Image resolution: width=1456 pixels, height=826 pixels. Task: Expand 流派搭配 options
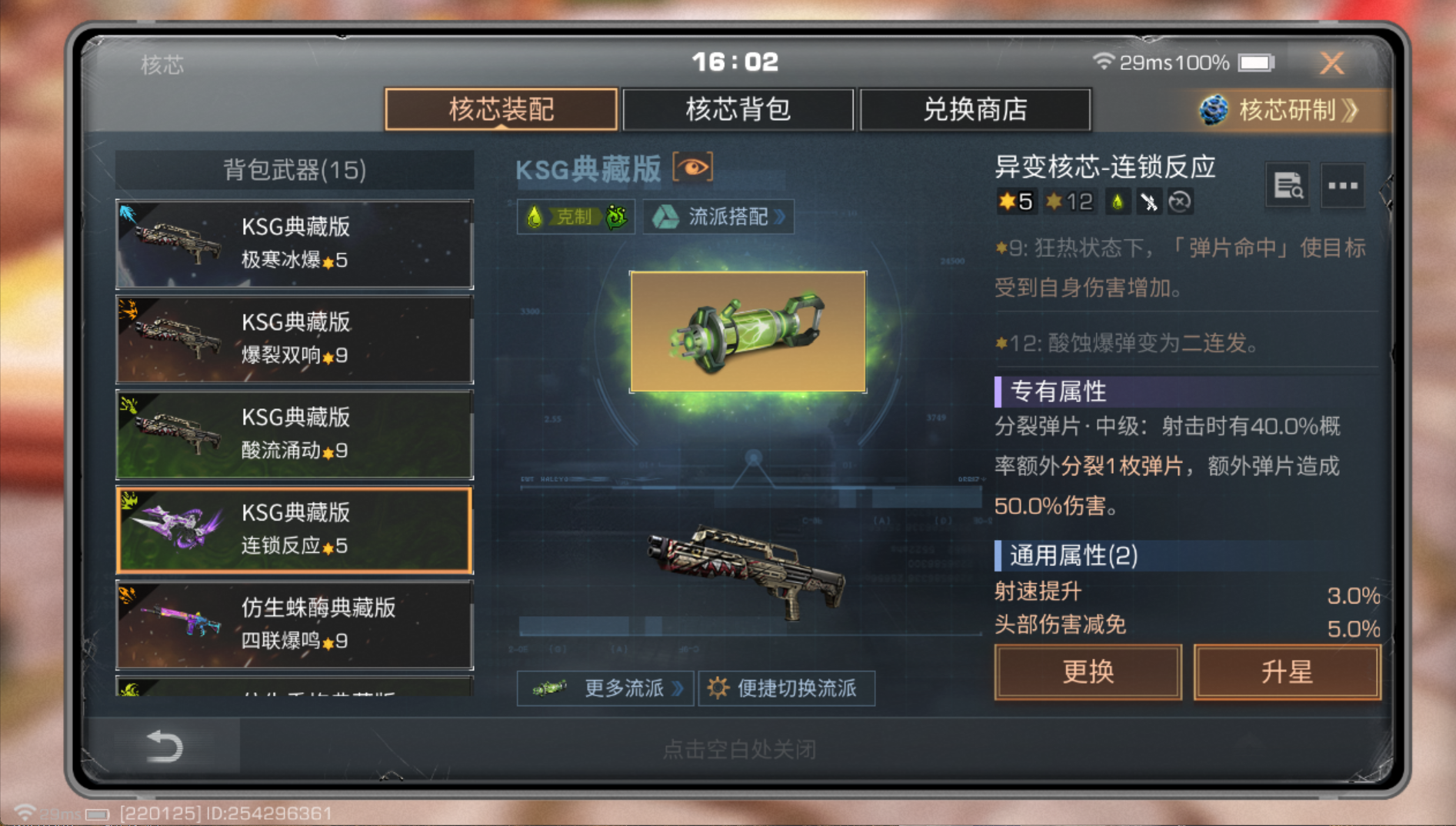point(718,217)
